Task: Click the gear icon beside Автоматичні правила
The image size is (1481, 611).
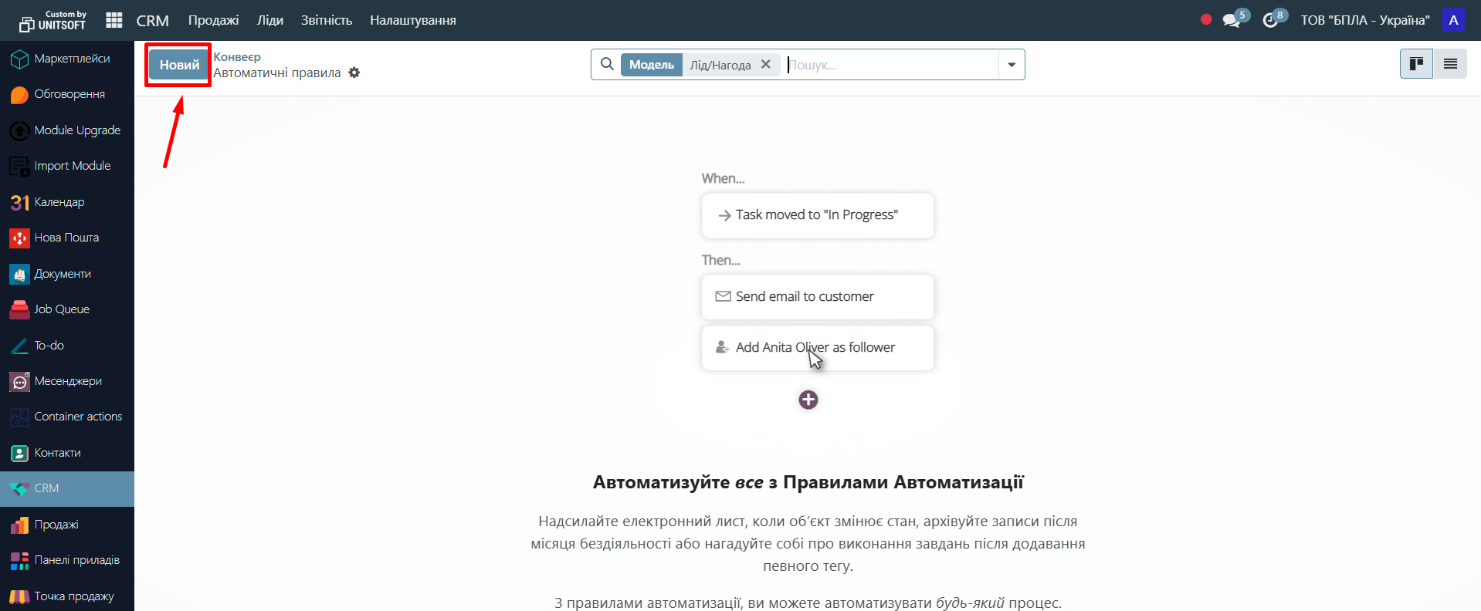Action: point(354,73)
